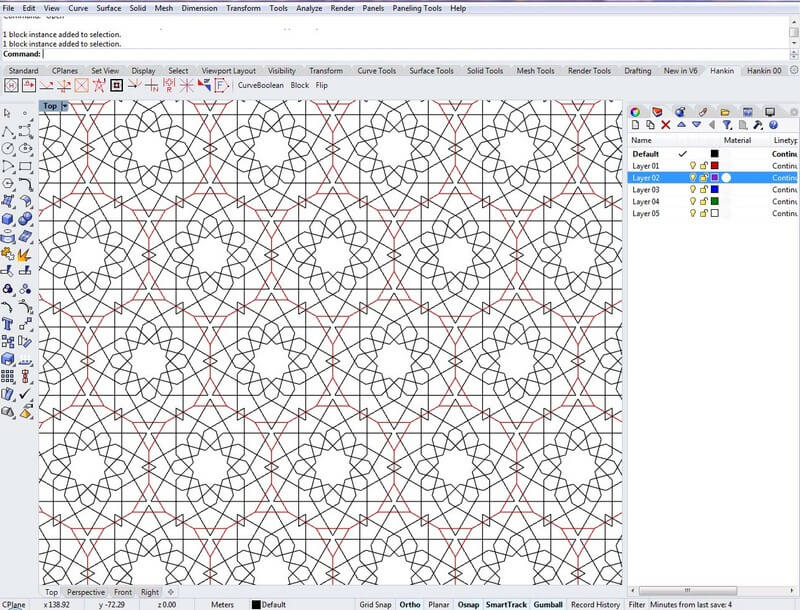Image resolution: width=800 pixels, height=610 pixels.
Task: Click the Flip button in Hankin toolbar
Action: (322, 86)
